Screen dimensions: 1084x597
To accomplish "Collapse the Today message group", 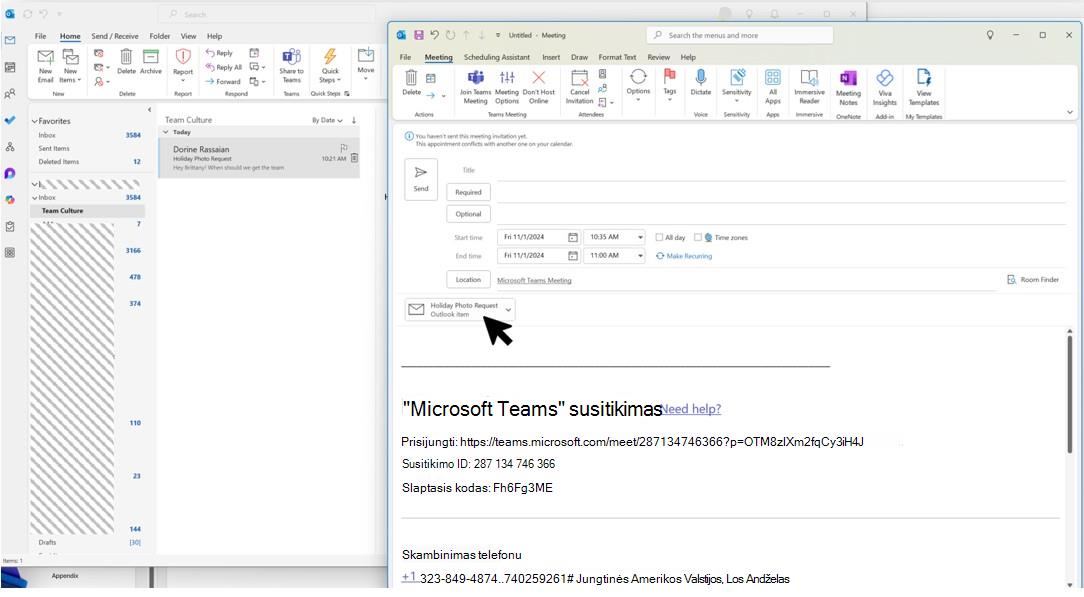I will click(166, 132).
